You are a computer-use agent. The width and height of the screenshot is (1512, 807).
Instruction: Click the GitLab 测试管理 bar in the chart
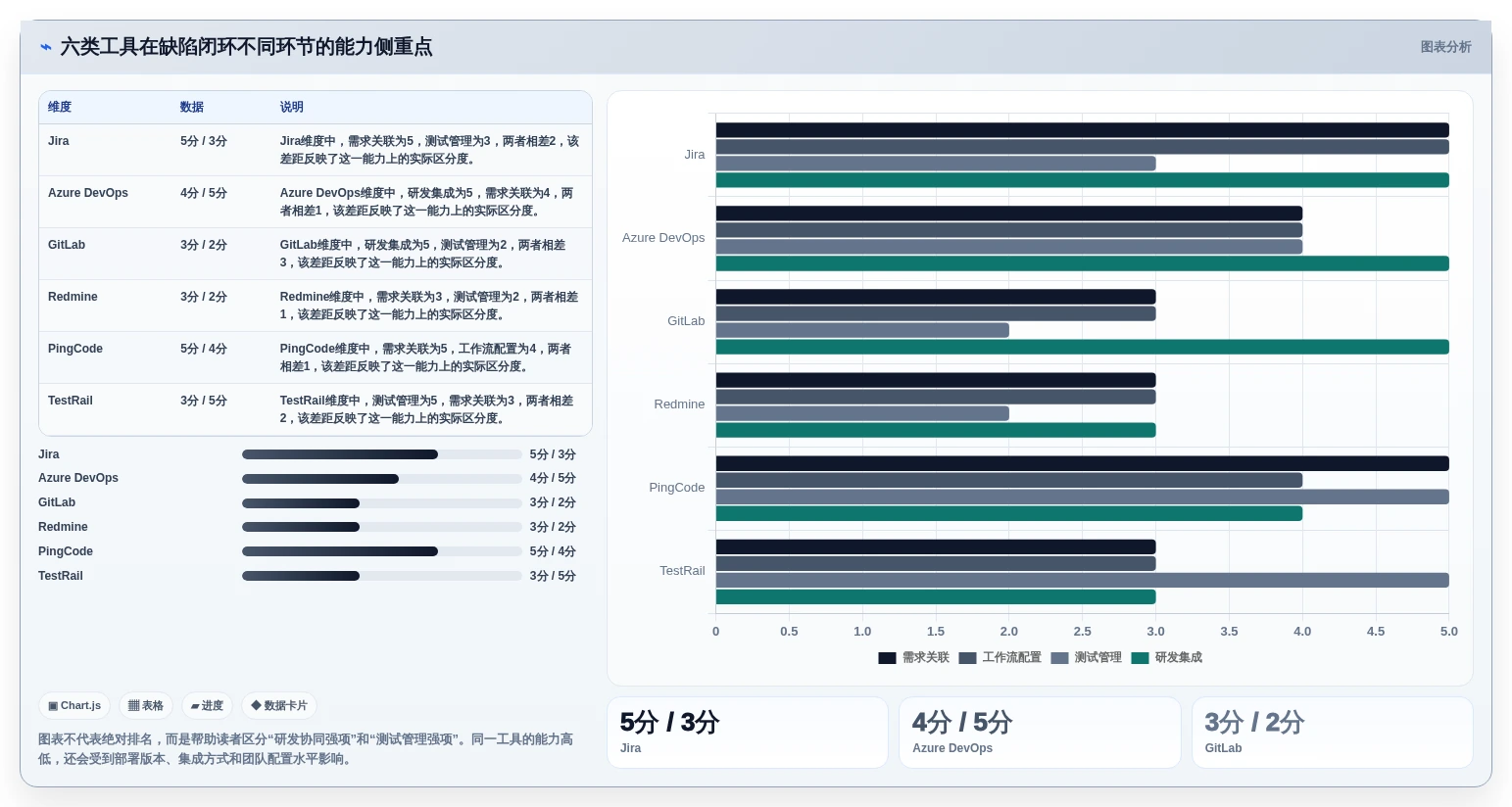(x=862, y=330)
